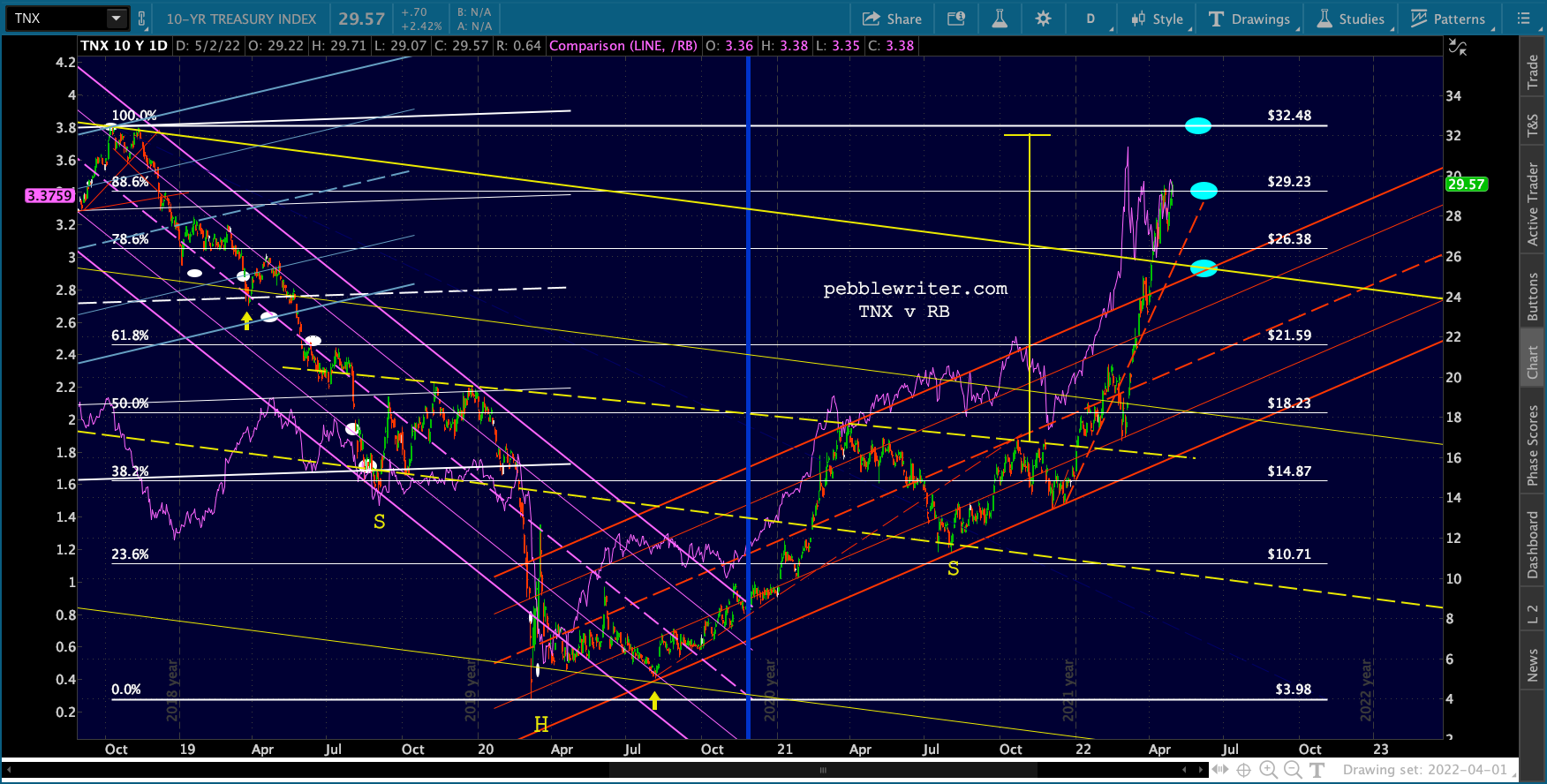Click the 50.0% Fibonacci level label
Image resolution: width=1547 pixels, height=784 pixels.
tap(130, 403)
